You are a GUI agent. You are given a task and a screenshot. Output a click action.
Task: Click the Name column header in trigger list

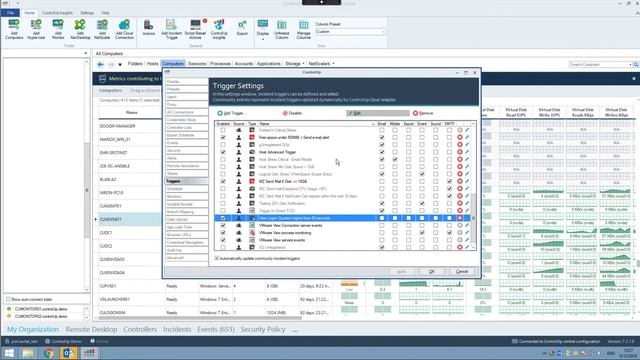coord(316,124)
